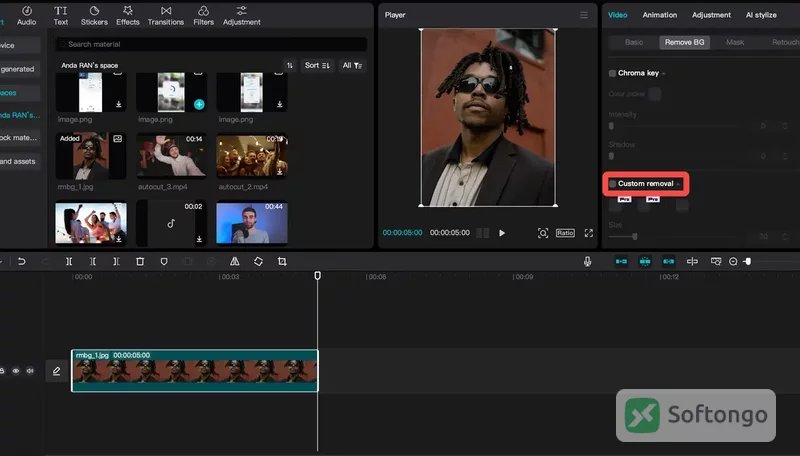Select the autocut_3.mp4 thumbnail
Screen dimensions: 800x456
coord(171,156)
